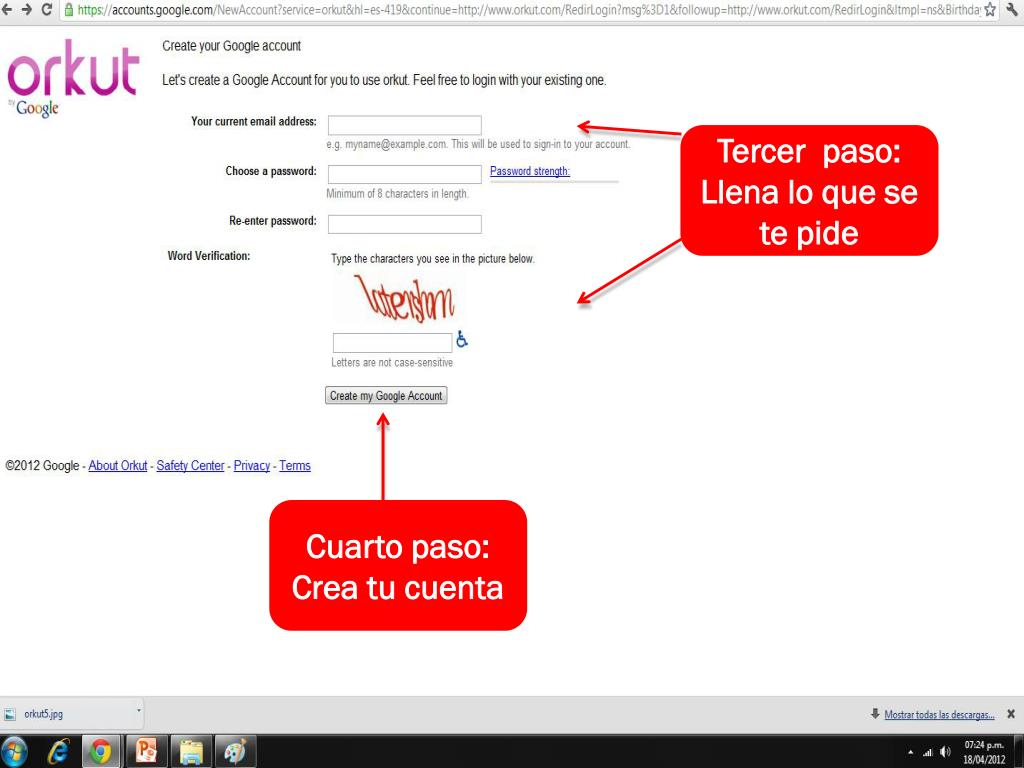Click the captcha accessibility wheelchair icon
Screen dimensions: 1024x768
click(462, 339)
